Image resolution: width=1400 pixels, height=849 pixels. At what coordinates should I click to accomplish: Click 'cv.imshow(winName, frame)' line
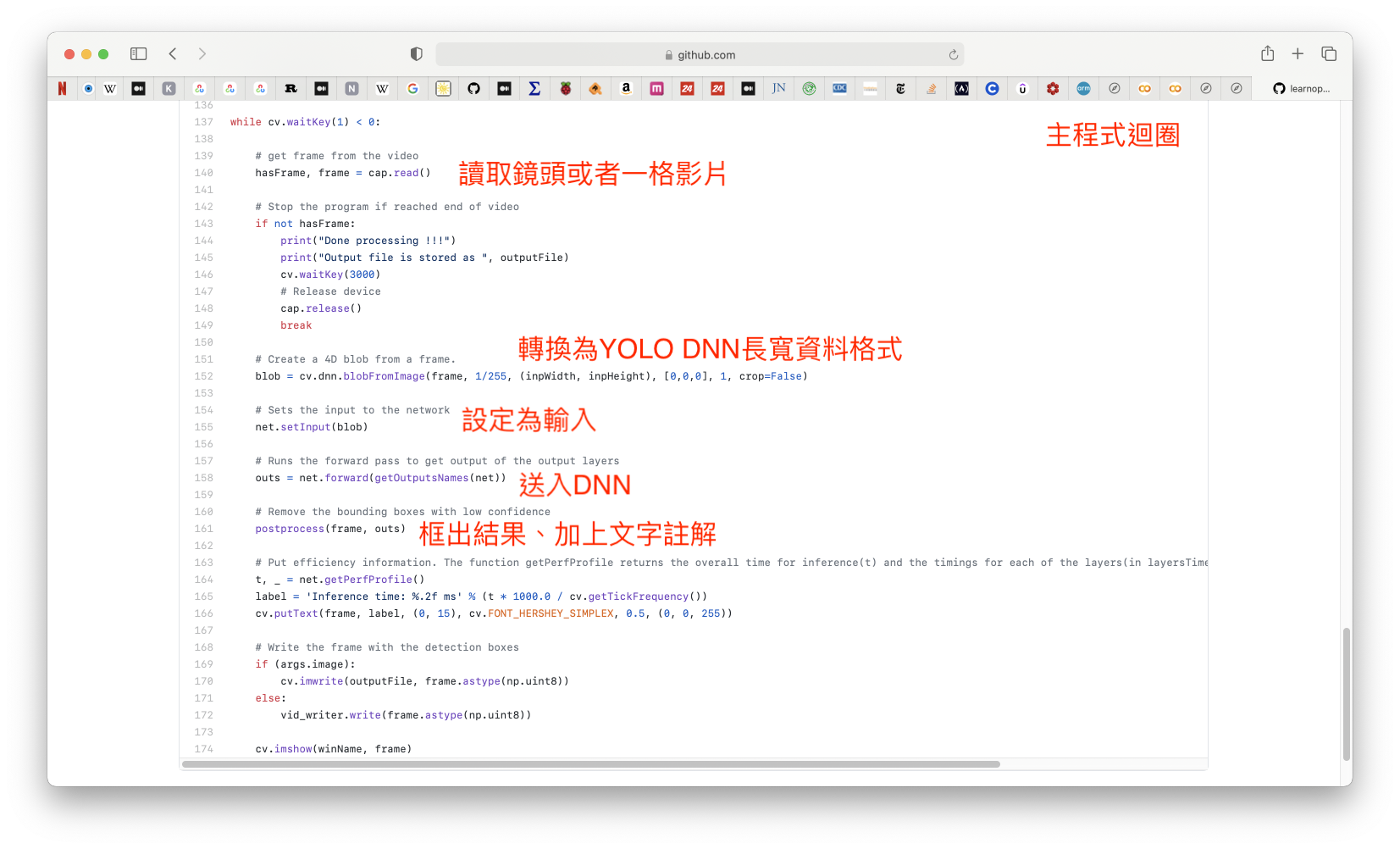[334, 749]
